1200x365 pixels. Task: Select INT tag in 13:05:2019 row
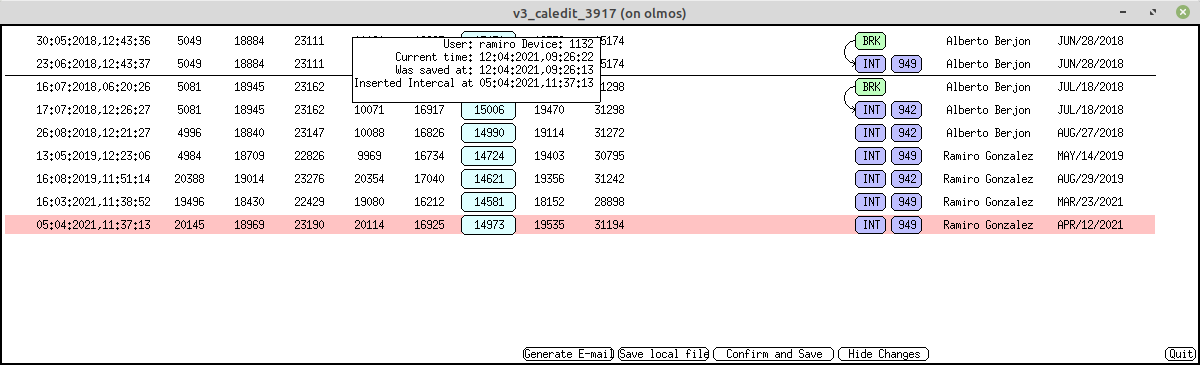pos(871,156)
